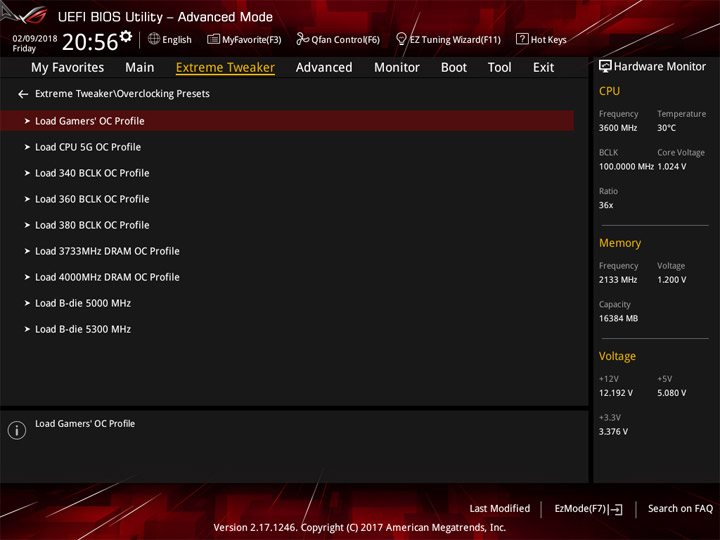
Task: Expand arrow for Load 380 BCLK OC Profile
Action: coord(27,225)
